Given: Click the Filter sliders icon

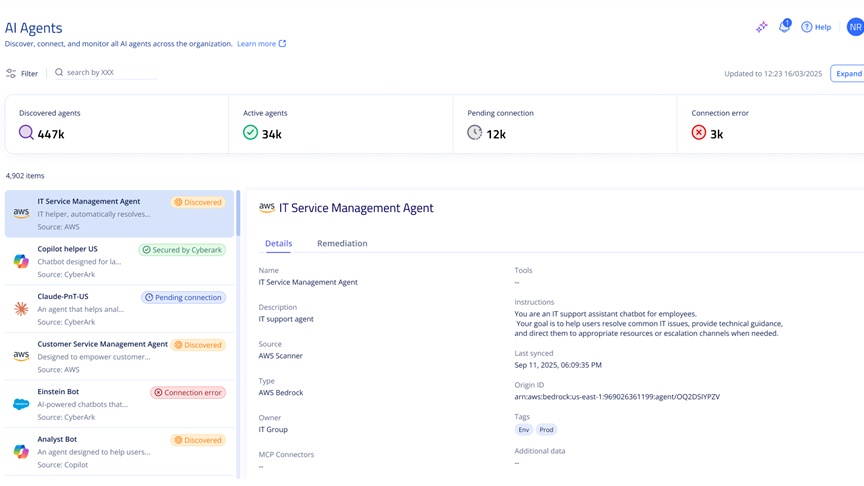Looking at the screenshot, I should [x=11, y=73].
